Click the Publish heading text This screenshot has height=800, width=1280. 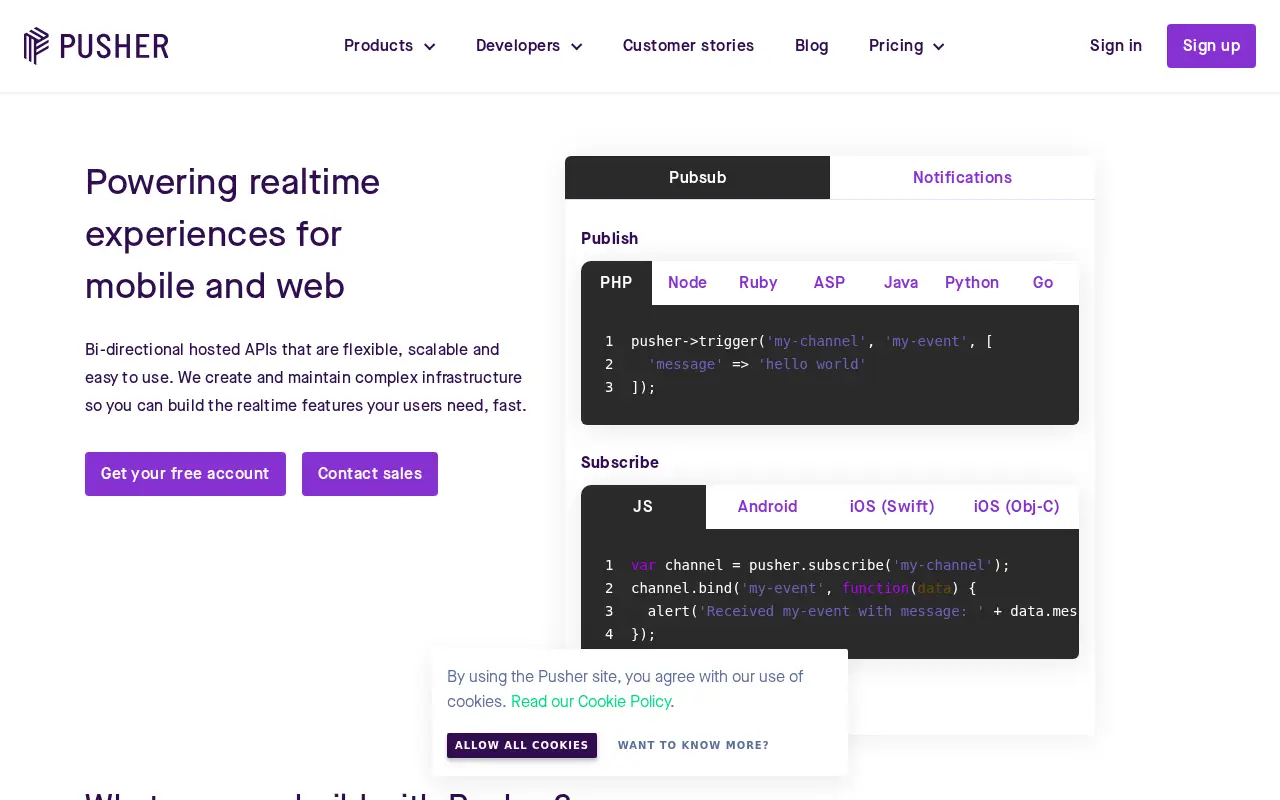609,239
